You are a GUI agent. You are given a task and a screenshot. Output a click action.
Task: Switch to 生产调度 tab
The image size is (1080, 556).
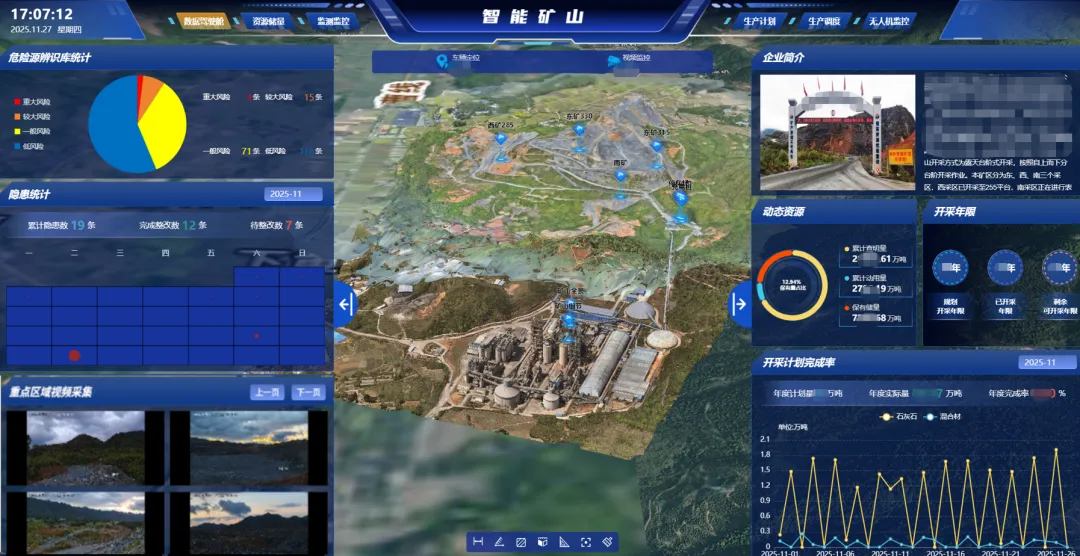click(x=824, y=21)
